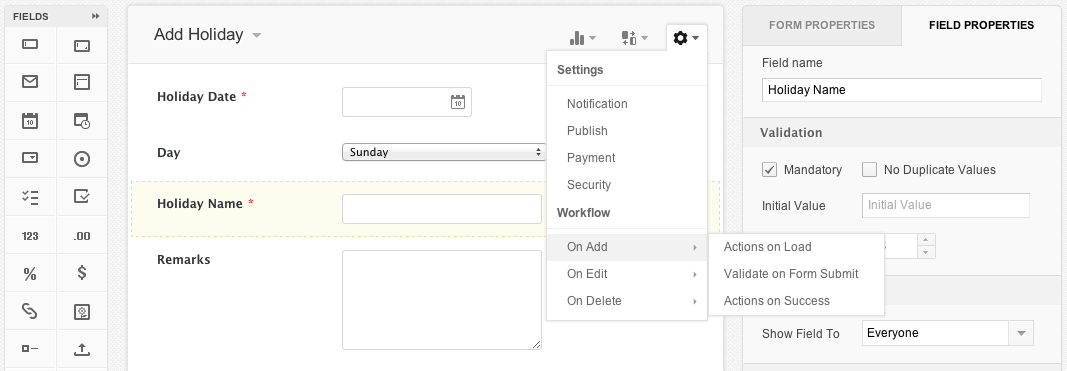
Task: Enable No Duplicate Values checkbox
Action: [x=869, y=170]
